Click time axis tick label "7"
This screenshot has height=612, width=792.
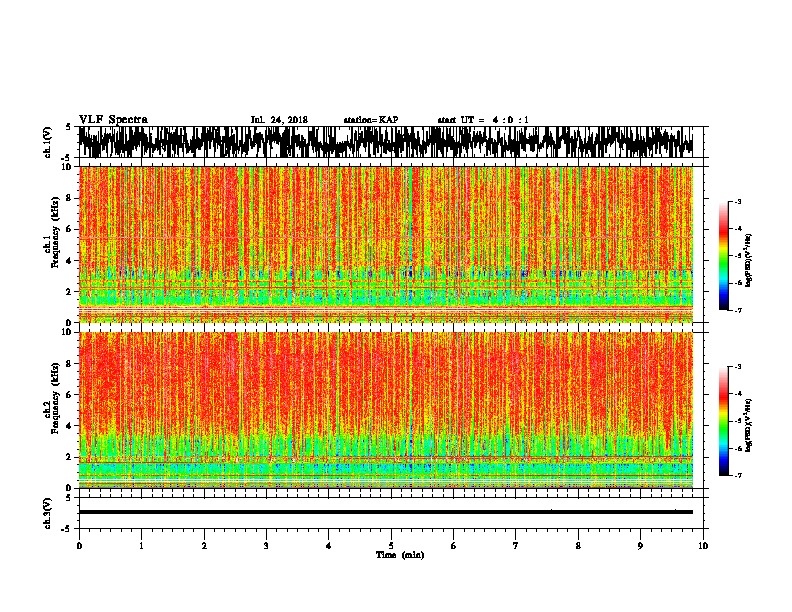coord(516,546)
